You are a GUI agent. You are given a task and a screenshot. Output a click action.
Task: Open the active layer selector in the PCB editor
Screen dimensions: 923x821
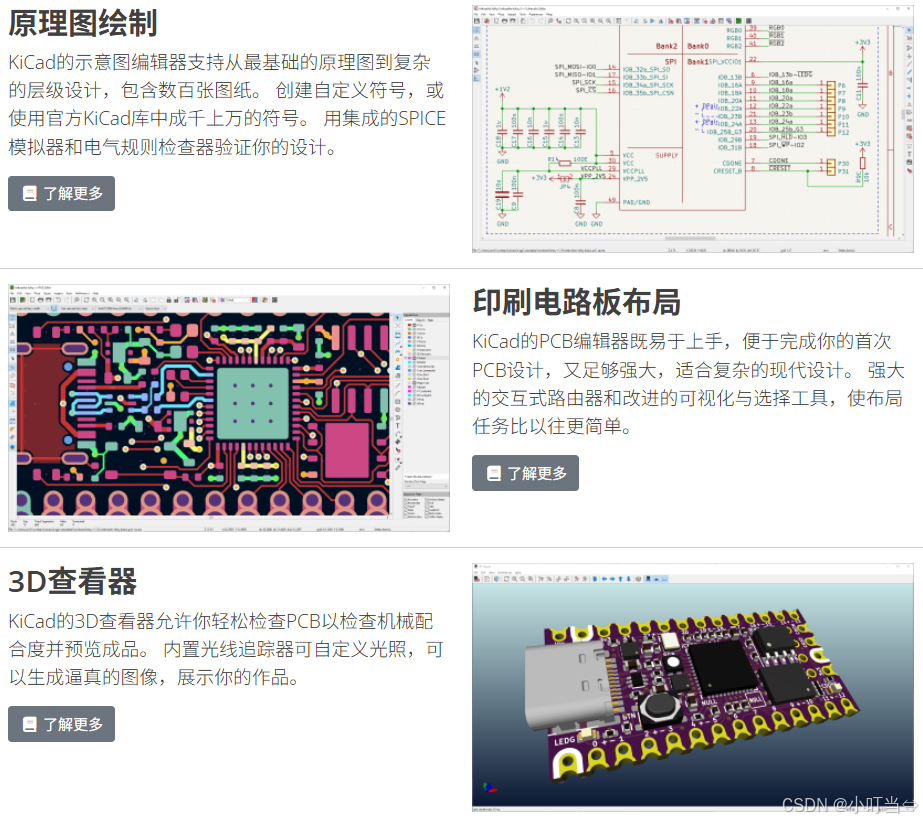point(240,300)
